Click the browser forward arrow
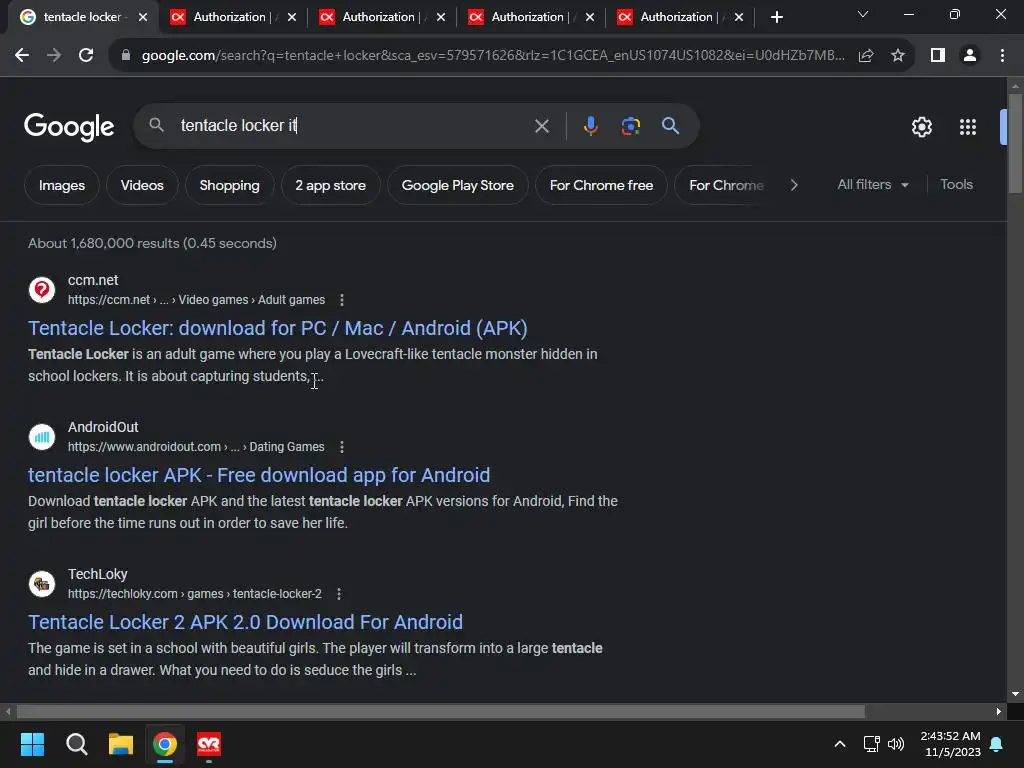The height and width of the screenshot is (768, 1024). click(x=54, y=56)
